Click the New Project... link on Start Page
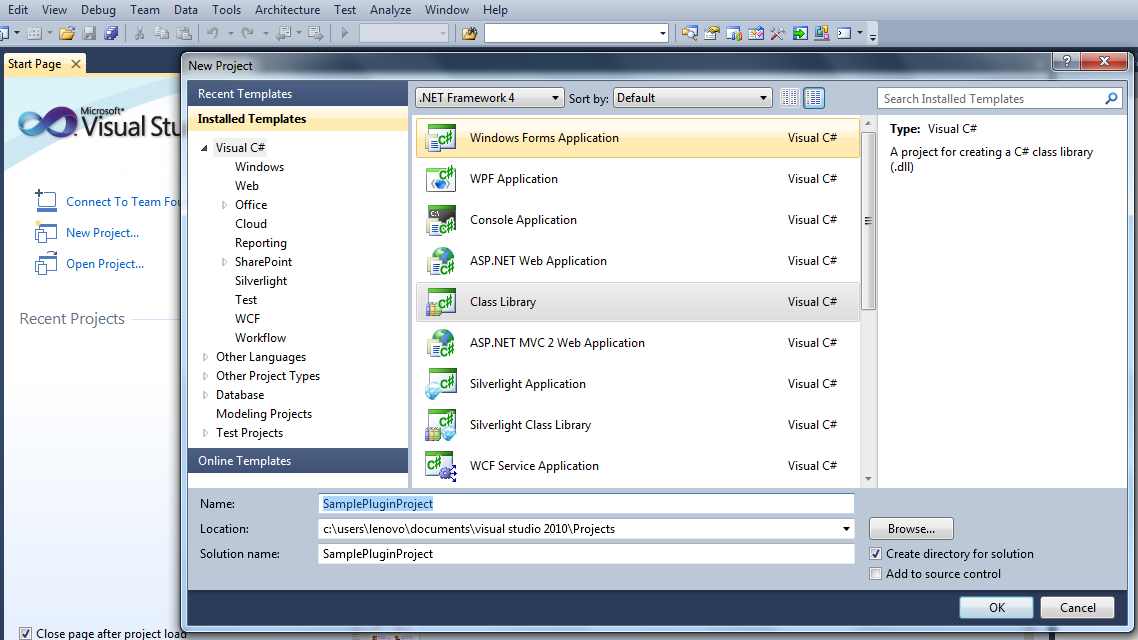Screen dimensions: 1138x640 (102, 233)
